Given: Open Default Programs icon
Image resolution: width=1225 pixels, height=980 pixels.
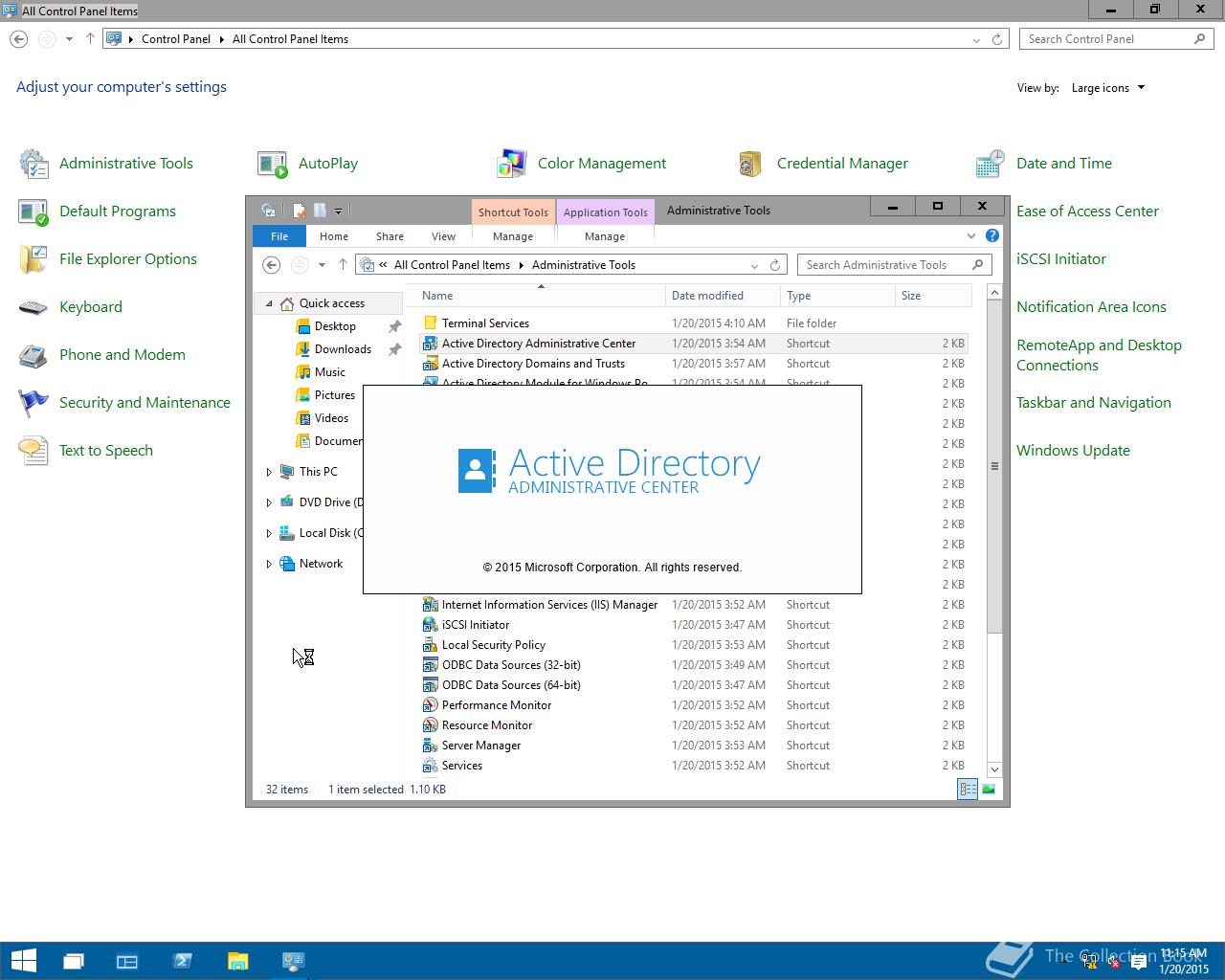Looking at the screenshot, I should pyautogui.click(x=33, y=212).
